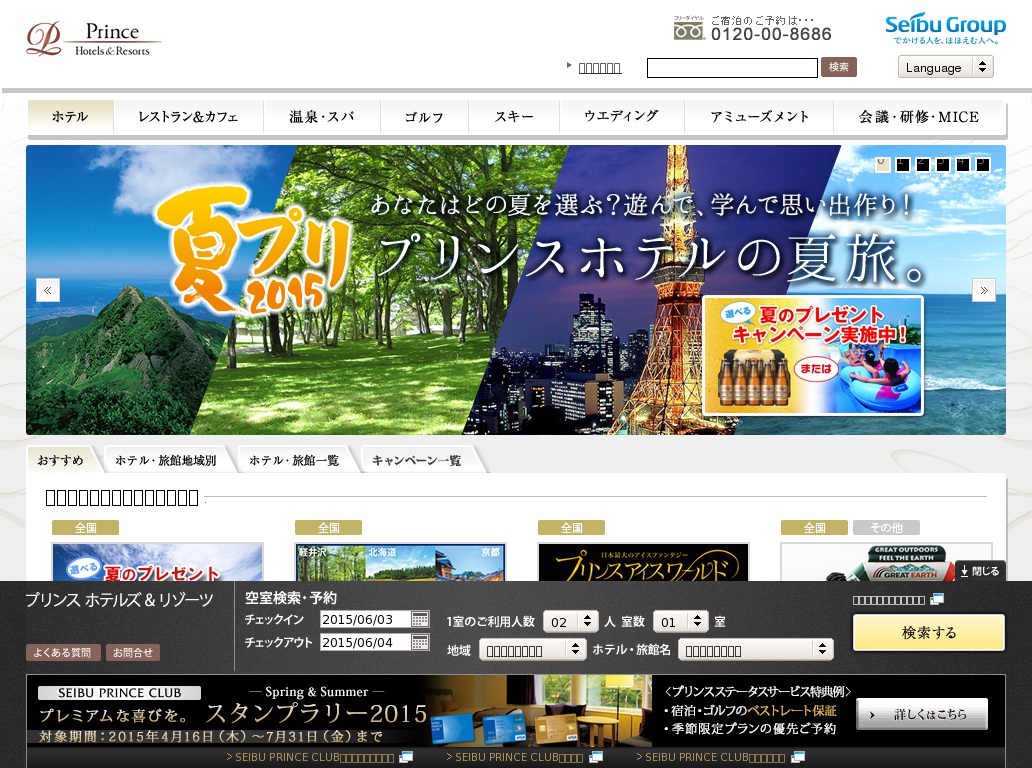Open the 会議・研修・MICE menu

pyautogui.click(x=919, y=117)
